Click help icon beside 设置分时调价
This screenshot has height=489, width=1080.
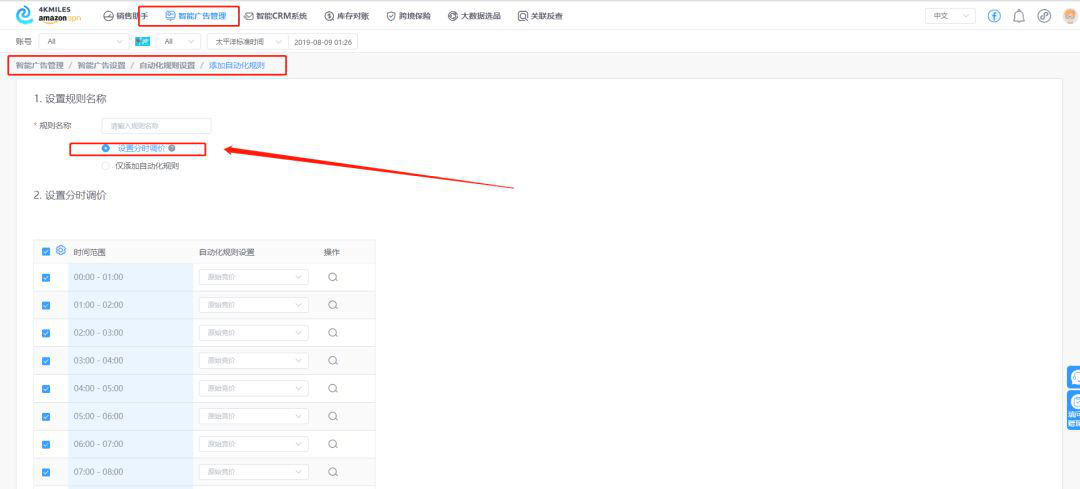click(x=172, y=148)
